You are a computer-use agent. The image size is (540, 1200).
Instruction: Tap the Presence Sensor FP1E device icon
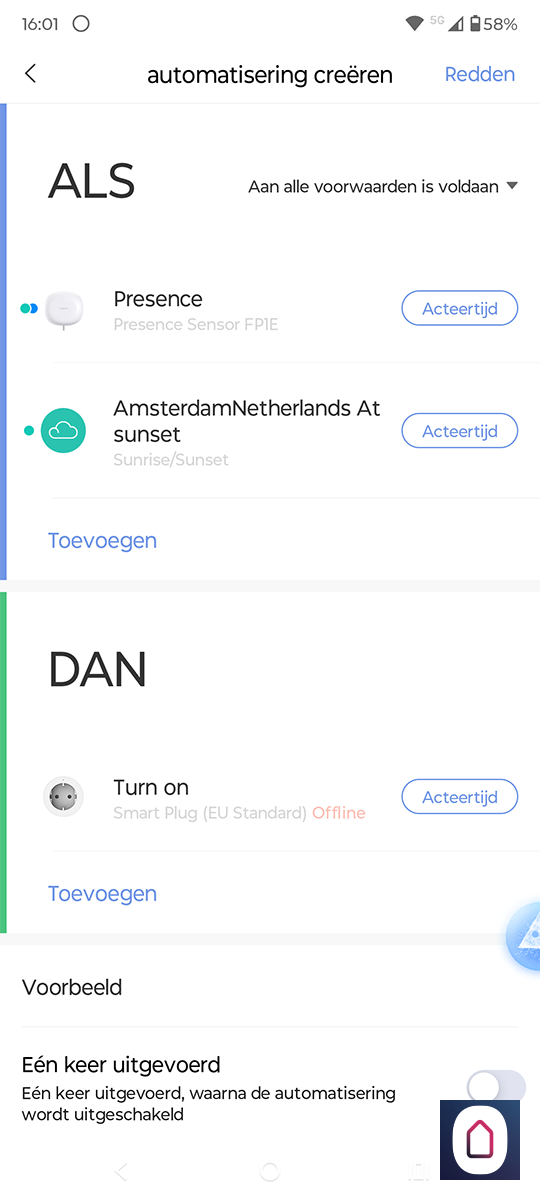click(x=64, y=309)
